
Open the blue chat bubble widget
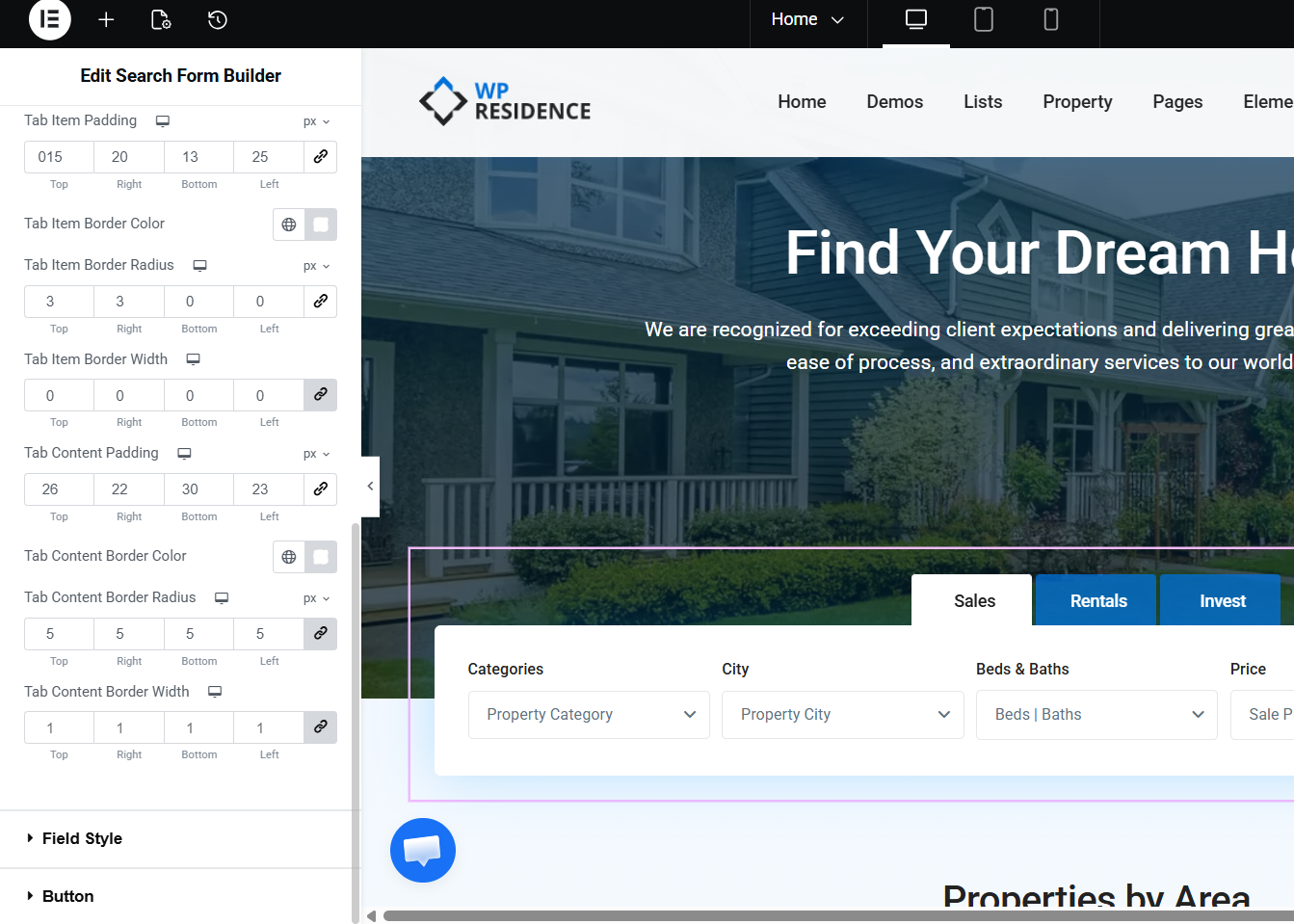point(422,850)
